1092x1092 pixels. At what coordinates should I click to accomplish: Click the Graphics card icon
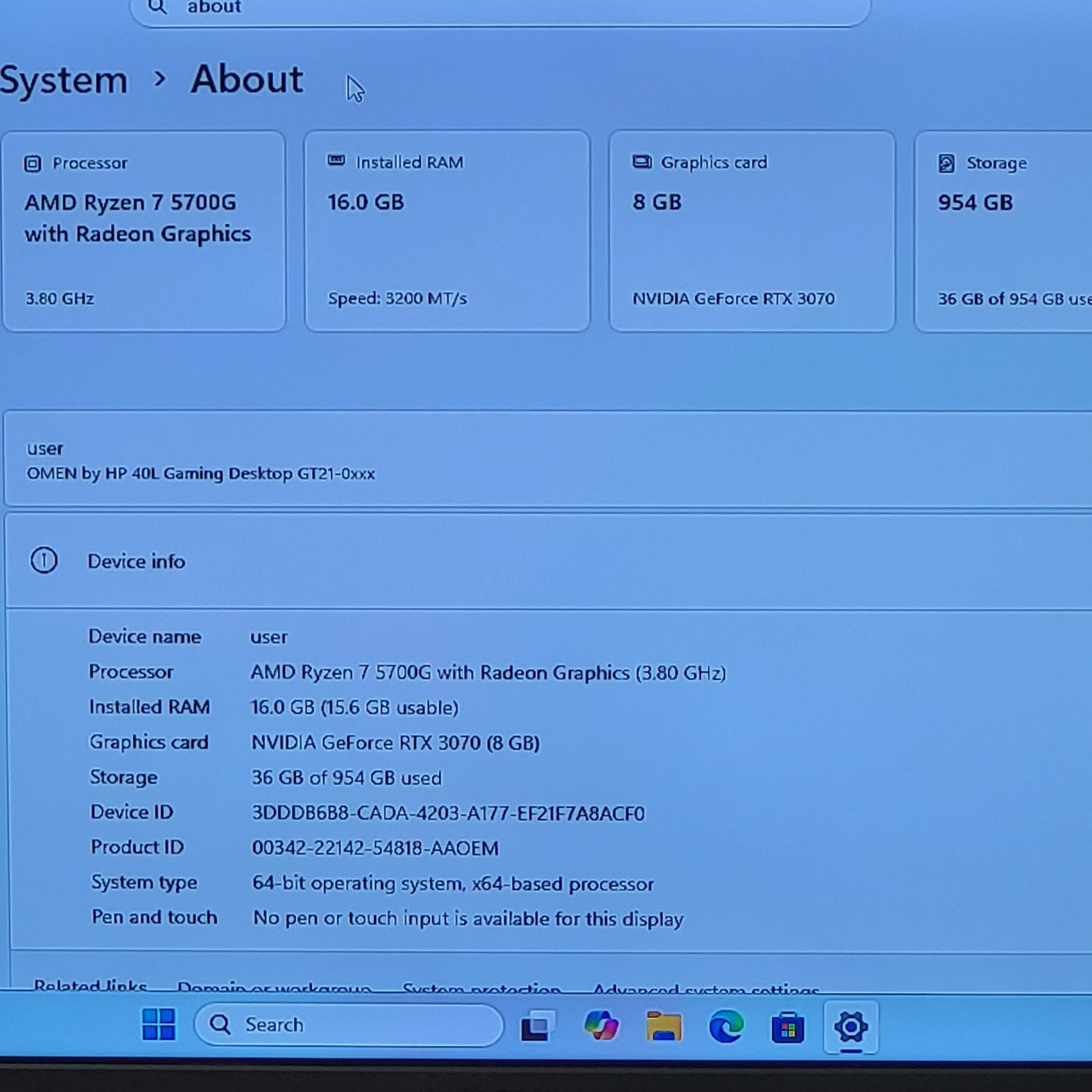click(x=642, y=162)
